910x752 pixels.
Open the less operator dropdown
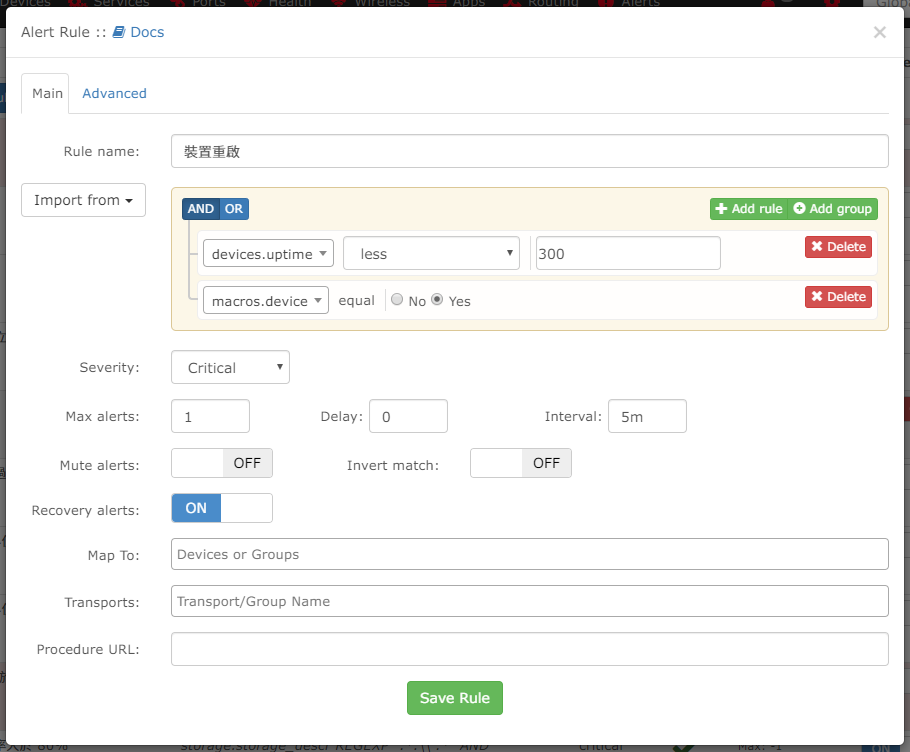pyautogui.click(x=431, y=254)
